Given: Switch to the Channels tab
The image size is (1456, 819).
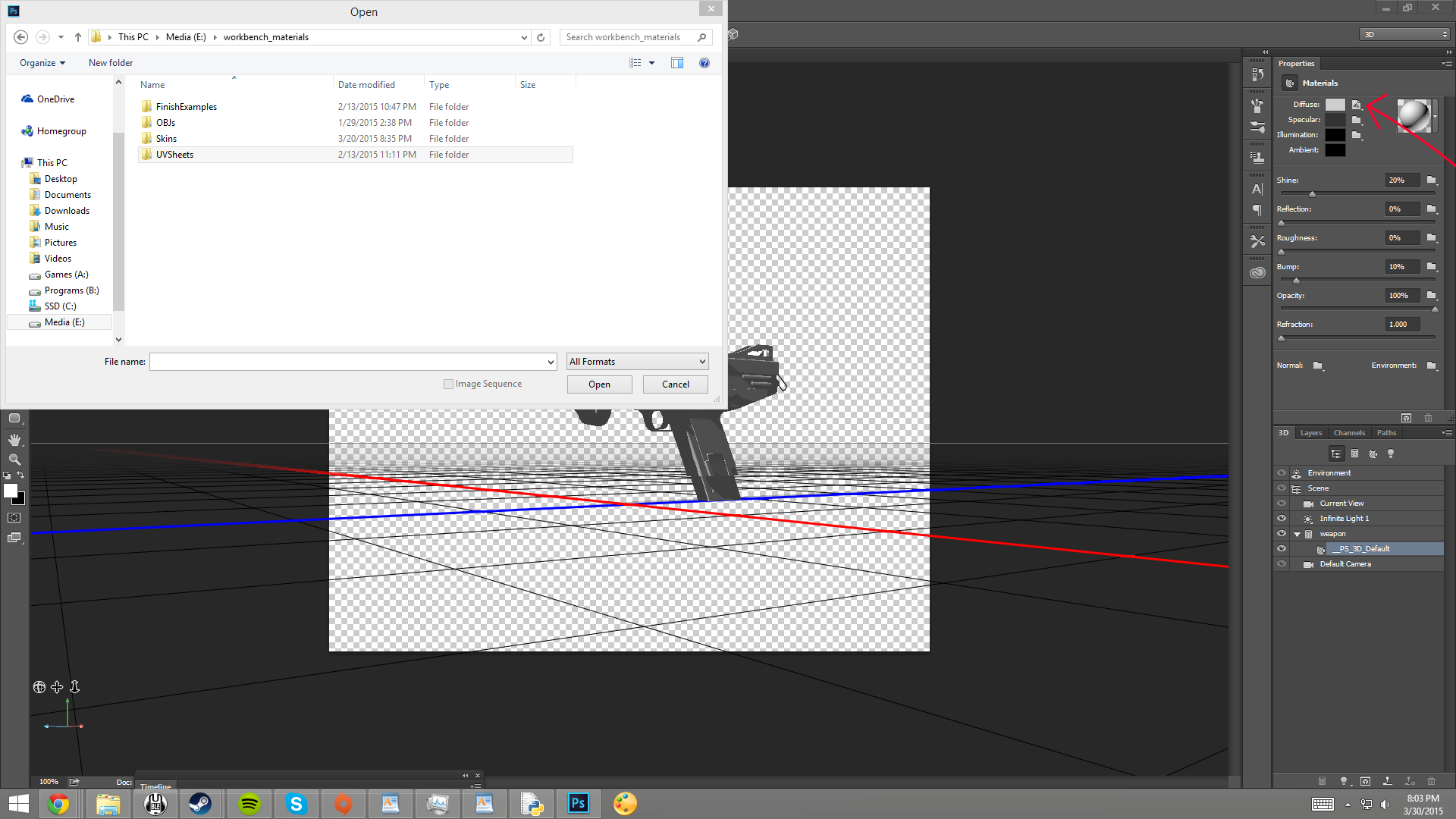Looking at the screenshot, I should [x=1349, y=433].
